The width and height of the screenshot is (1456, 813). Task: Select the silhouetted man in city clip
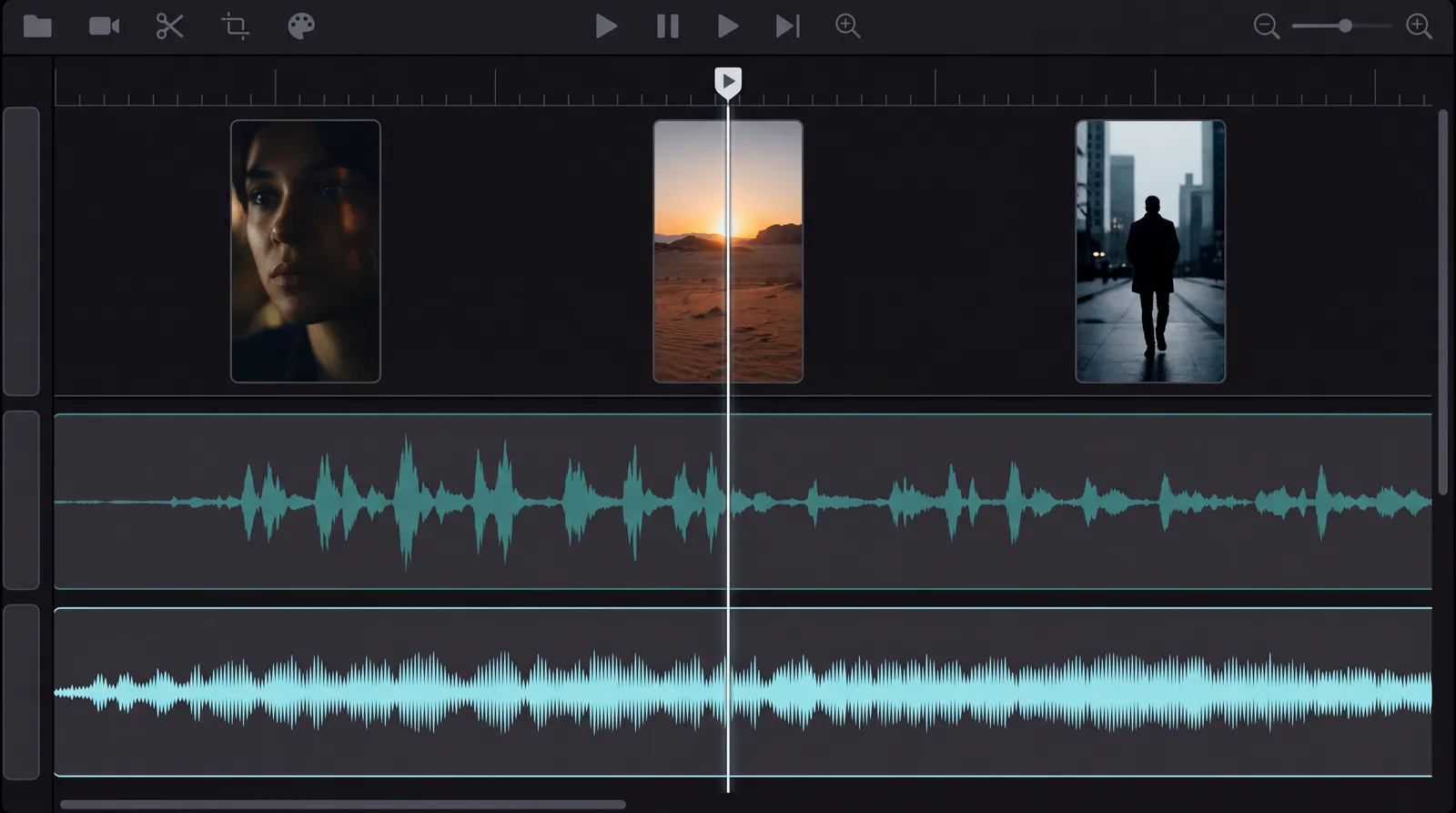coord(1150,251)
